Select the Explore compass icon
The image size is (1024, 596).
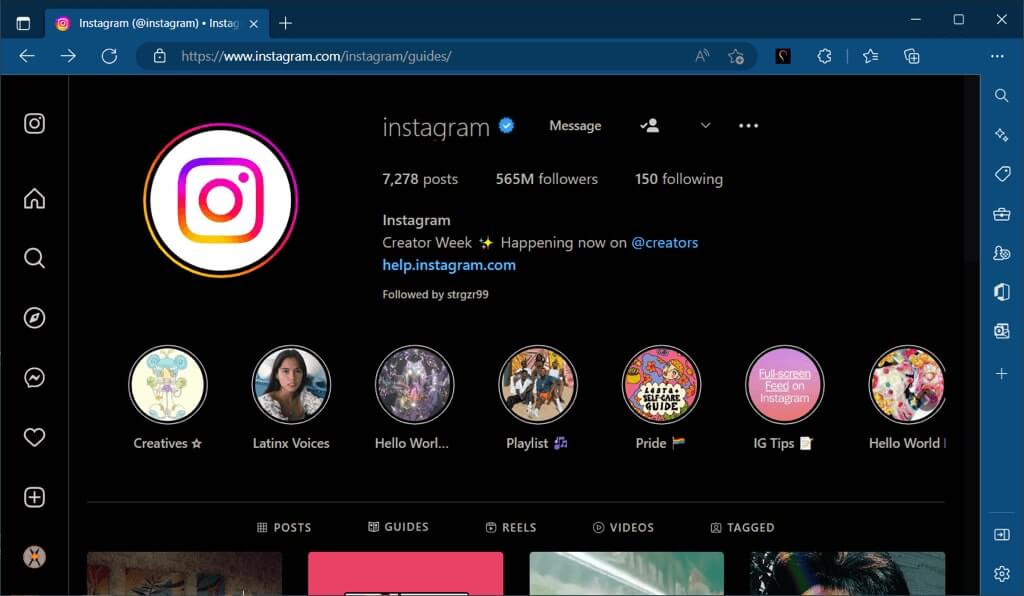pyautogui.click(x=34, y=317)
